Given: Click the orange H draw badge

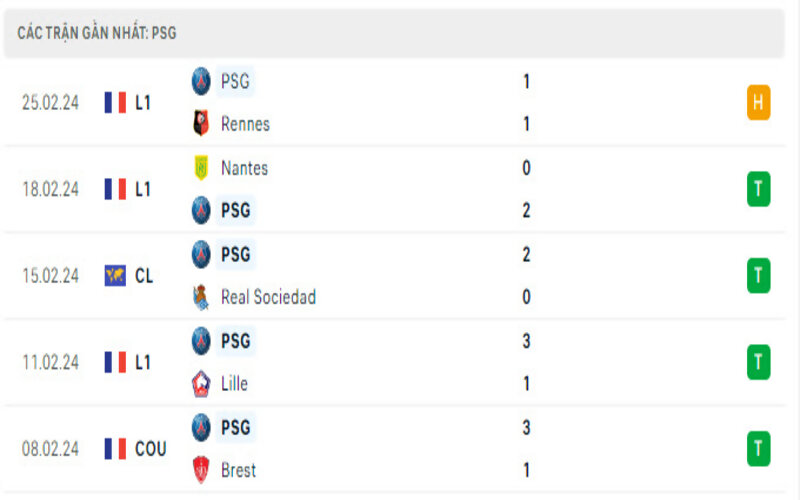Looking at the screenshot, I should pos(758,102).
